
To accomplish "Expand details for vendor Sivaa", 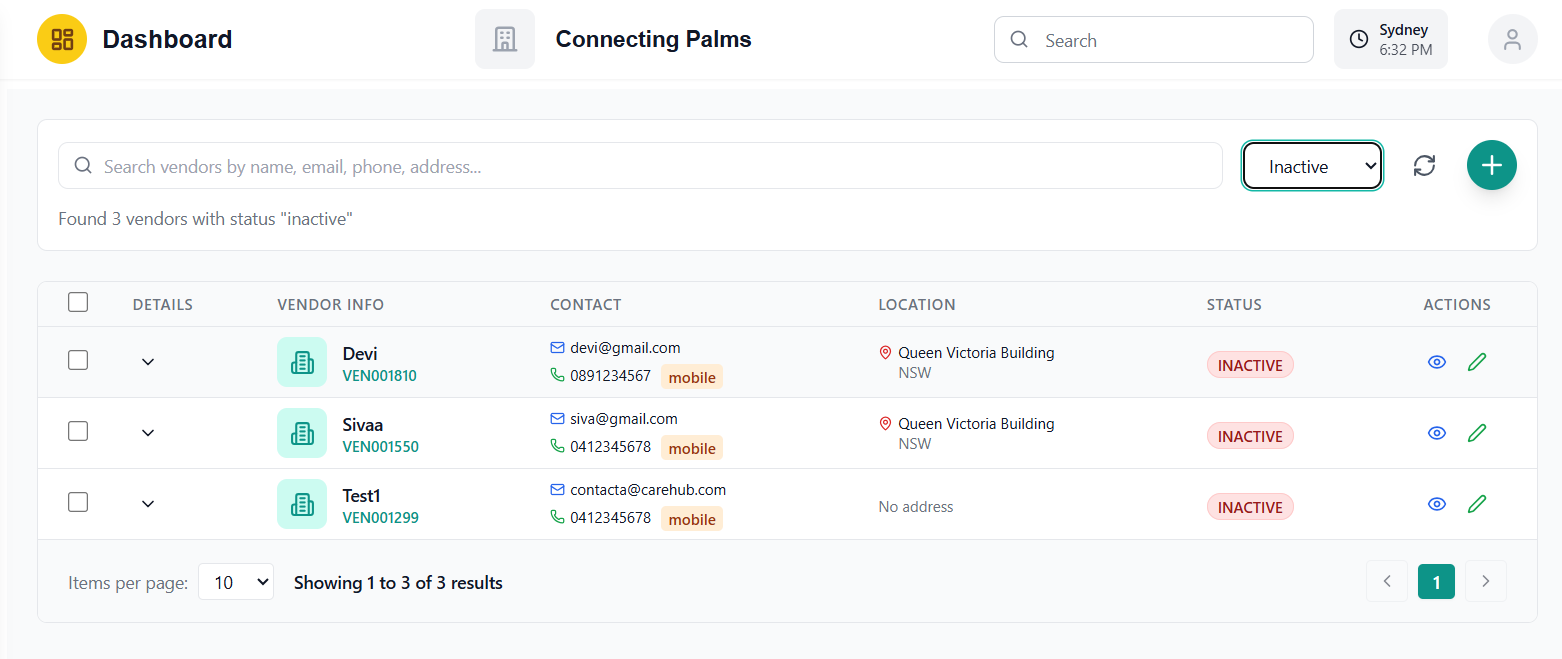I will 147,433.
